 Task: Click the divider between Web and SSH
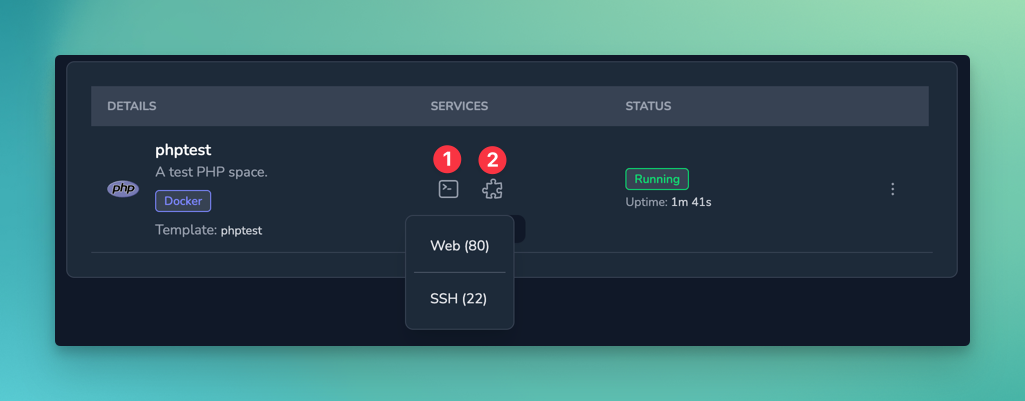[x=459, y=272]
